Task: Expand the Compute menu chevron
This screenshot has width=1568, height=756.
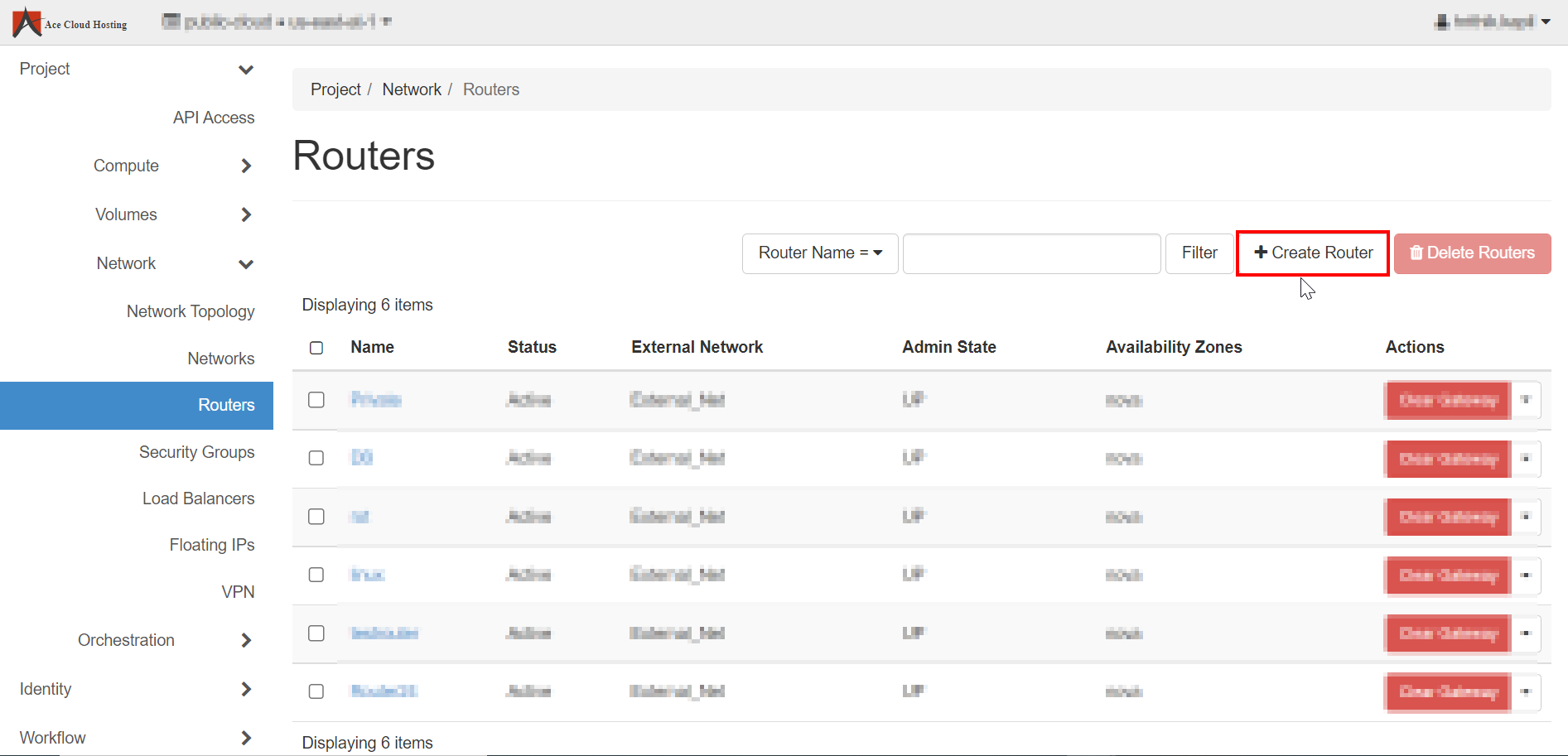Action: [x=245, y=166]
